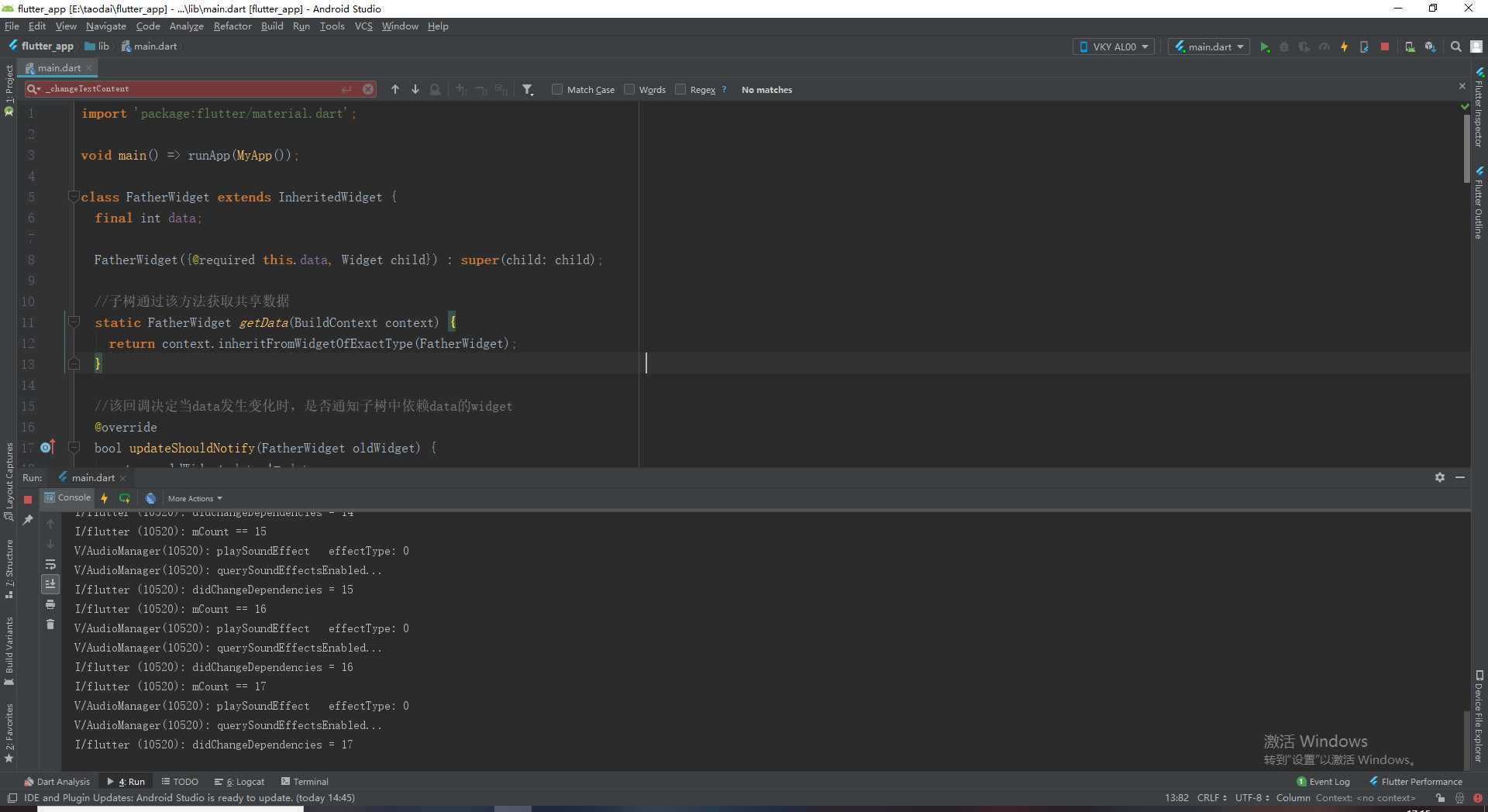Click Hot Restart icon in Run panel
This screenshot has height=812, width=1488.
coord(125,498)
